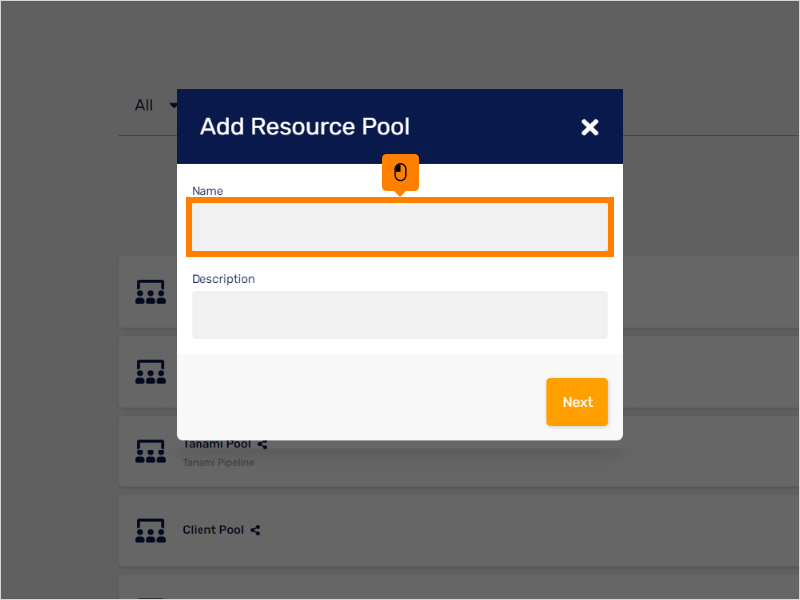
Task: Open sharing options for Client Pool
Action: tap(255, 530)
